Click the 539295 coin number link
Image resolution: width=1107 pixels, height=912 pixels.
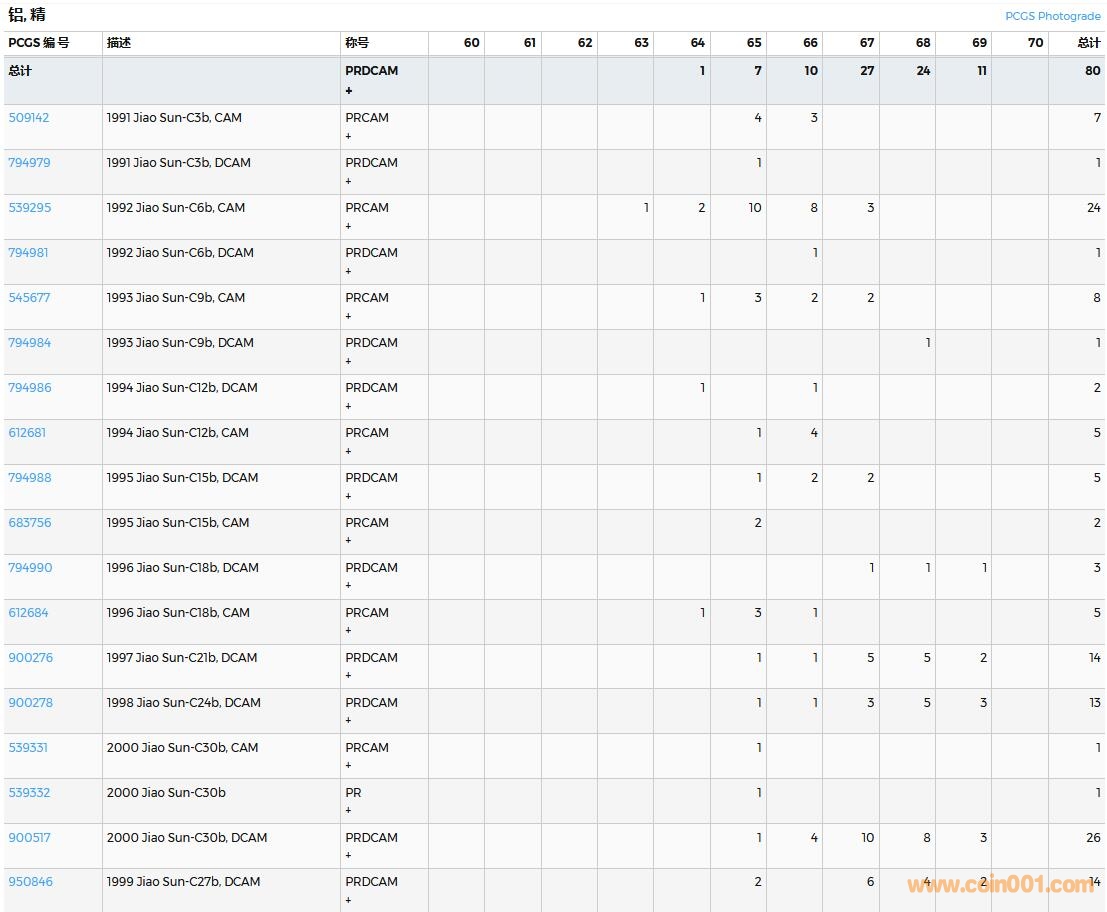[29, 208]
